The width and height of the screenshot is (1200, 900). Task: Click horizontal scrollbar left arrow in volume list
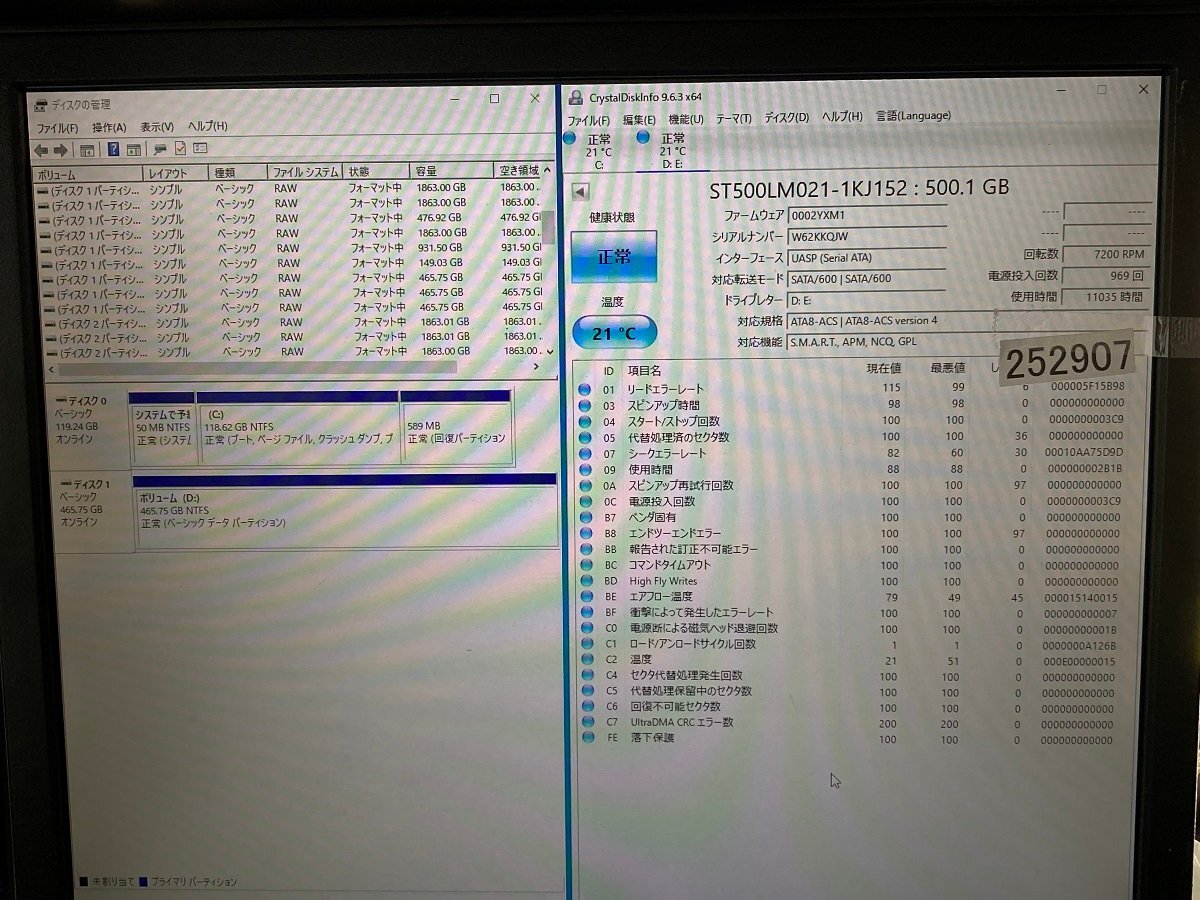tap(52, 370)
